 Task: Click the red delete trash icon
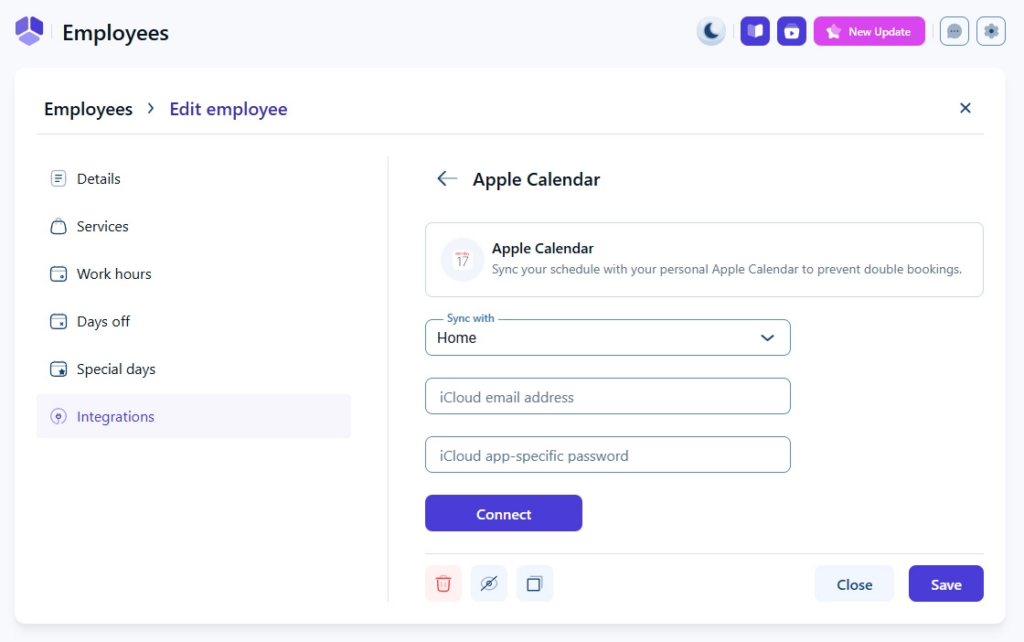[x=443, y=584]
